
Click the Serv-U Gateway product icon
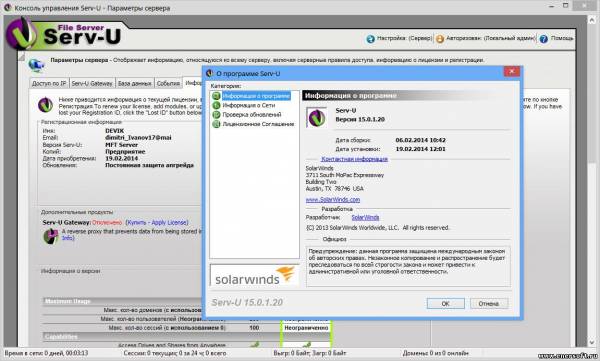[x=51, y=237]
